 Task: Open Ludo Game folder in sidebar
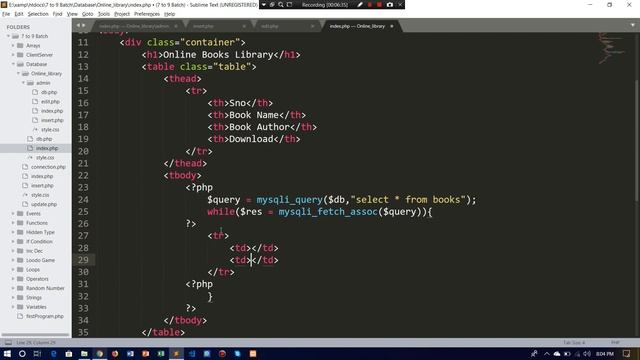tap(40, 260)
